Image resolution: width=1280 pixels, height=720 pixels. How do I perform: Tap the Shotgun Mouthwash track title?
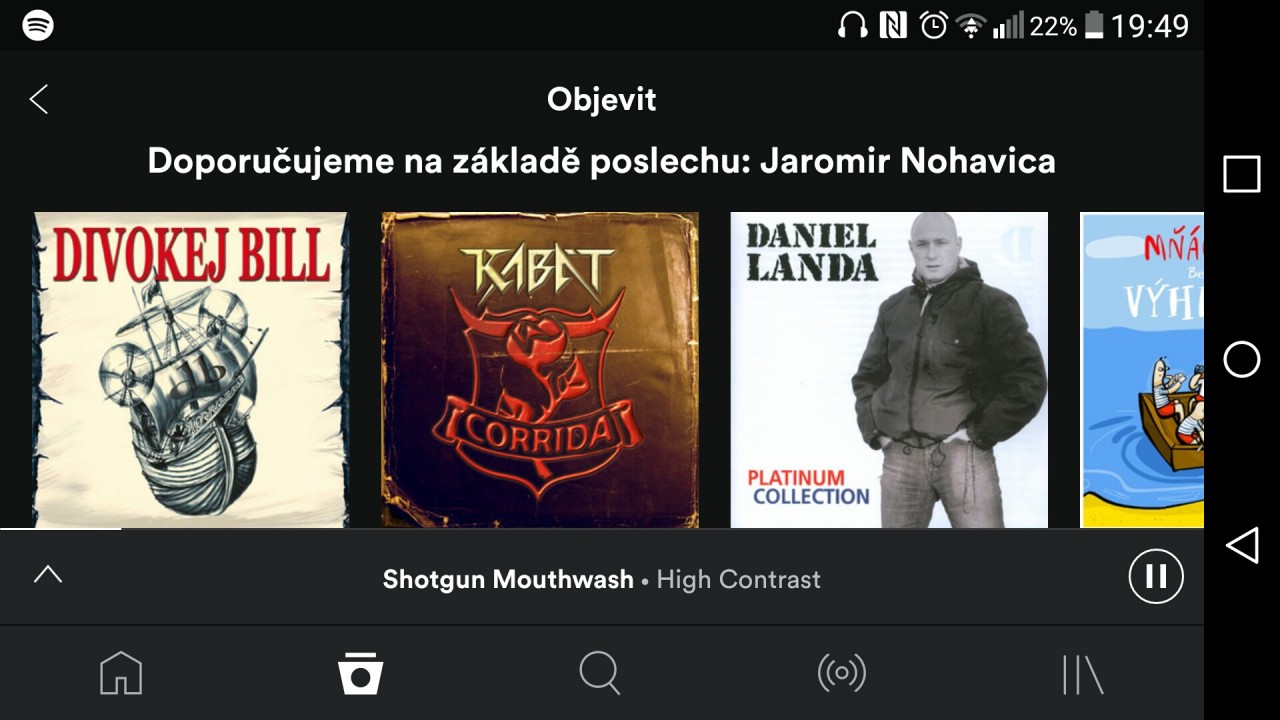click(x=508, y=579)
